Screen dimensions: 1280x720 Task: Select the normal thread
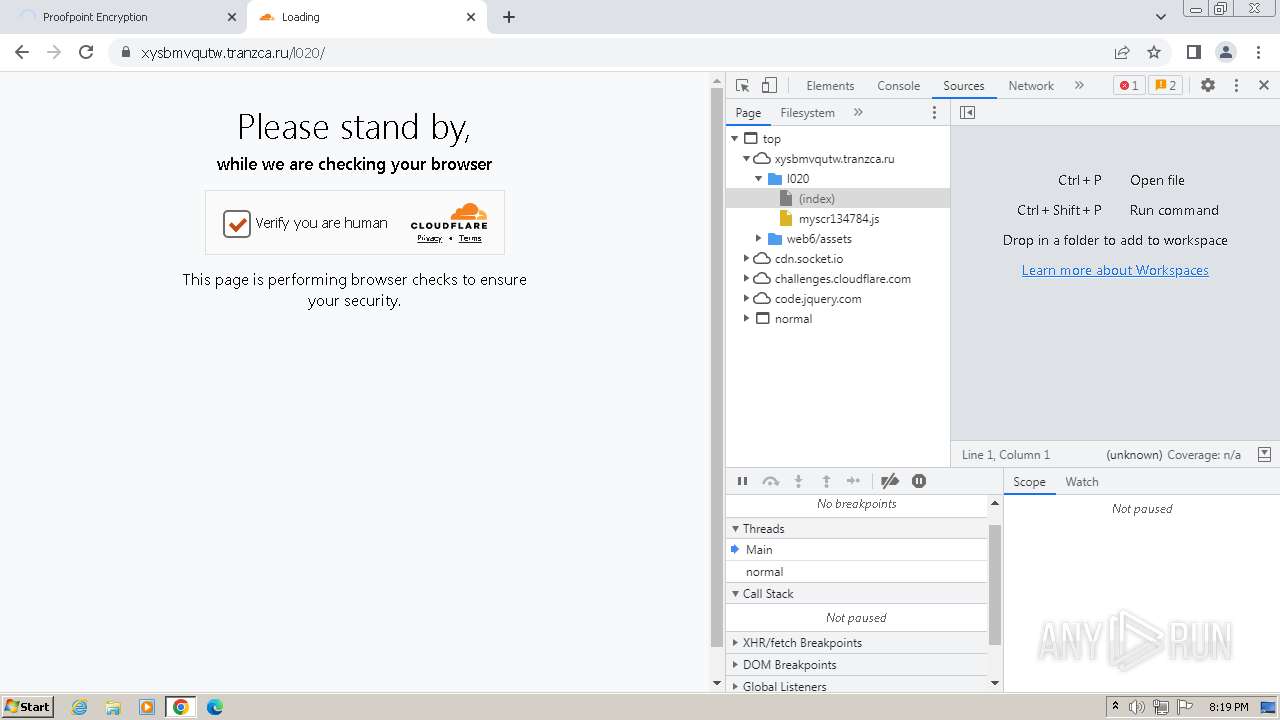pos(857,572)
